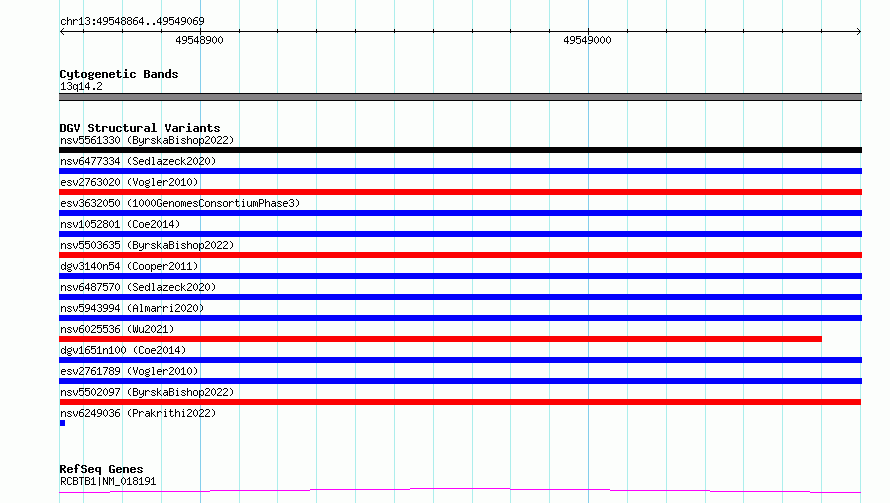Click the nsv5561330 (ByrskaBishop2022) label
The width and height of the screenshot is (890, 503).
tap(147, 140)
